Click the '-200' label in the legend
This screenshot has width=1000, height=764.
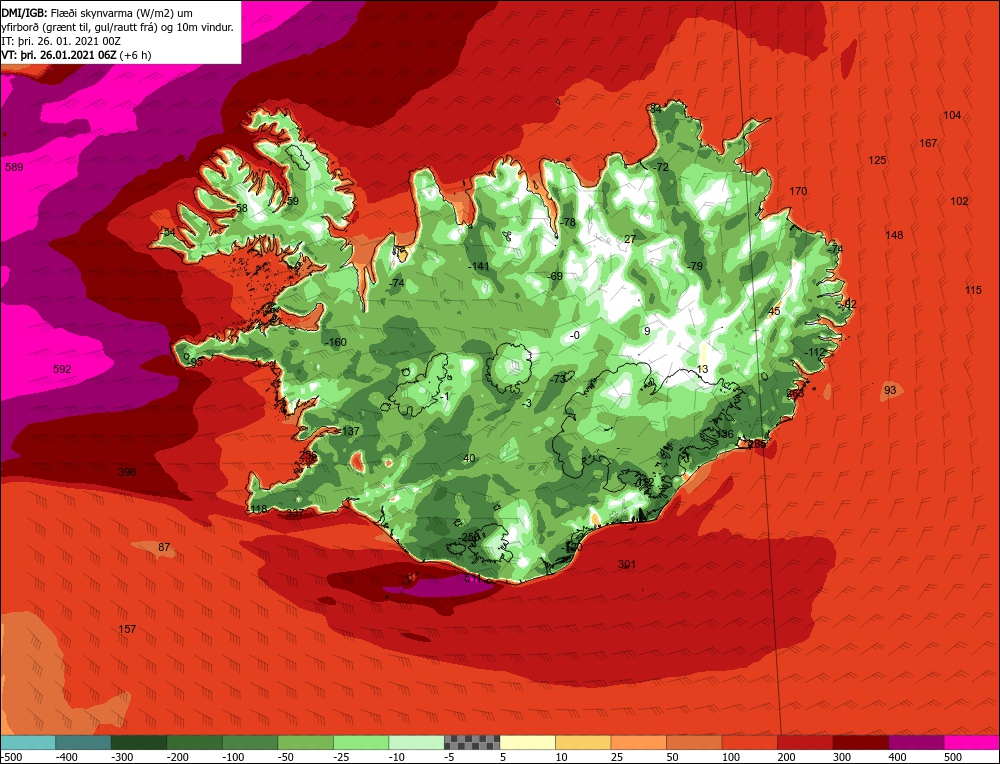tap(176, 757)
